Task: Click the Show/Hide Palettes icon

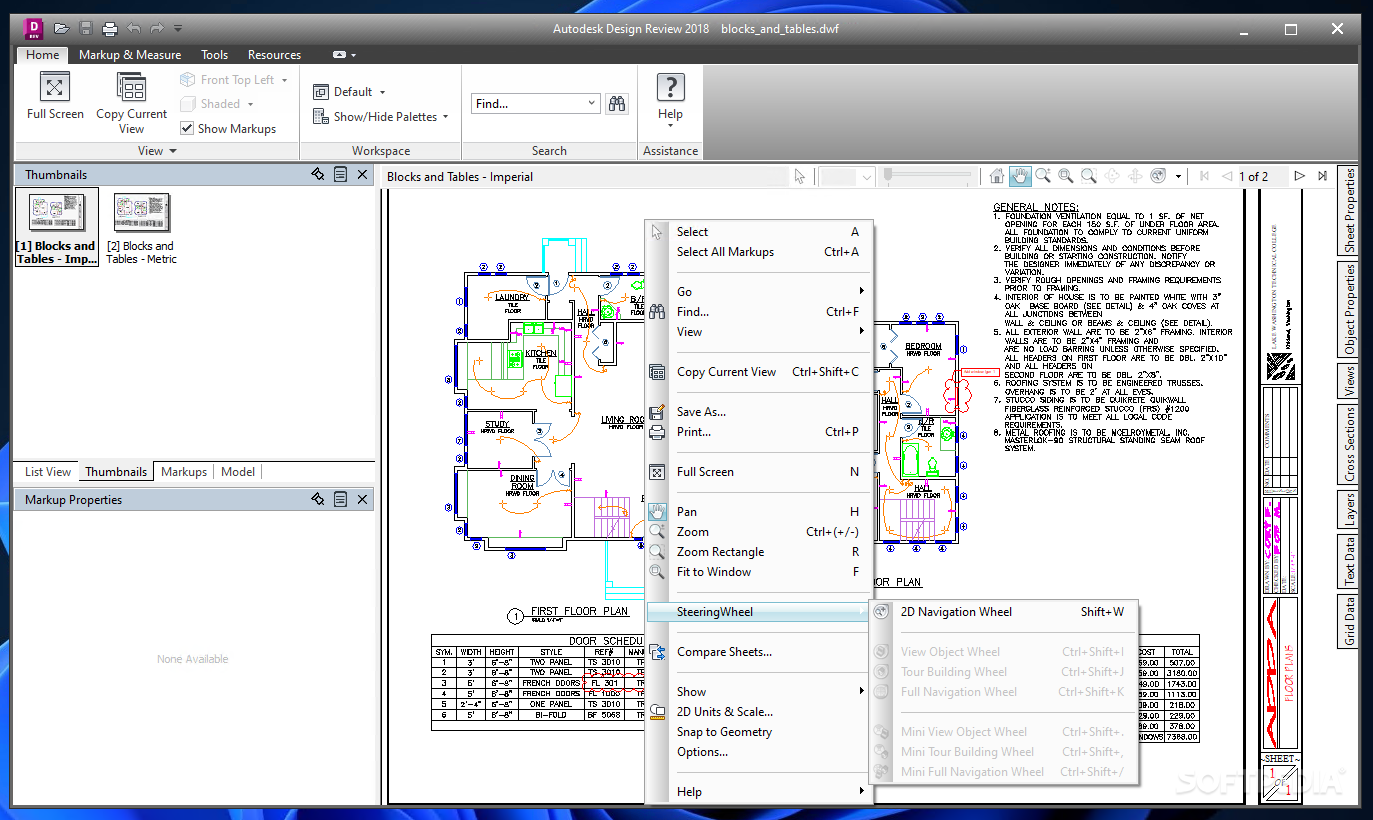Action: coord(321,116)
